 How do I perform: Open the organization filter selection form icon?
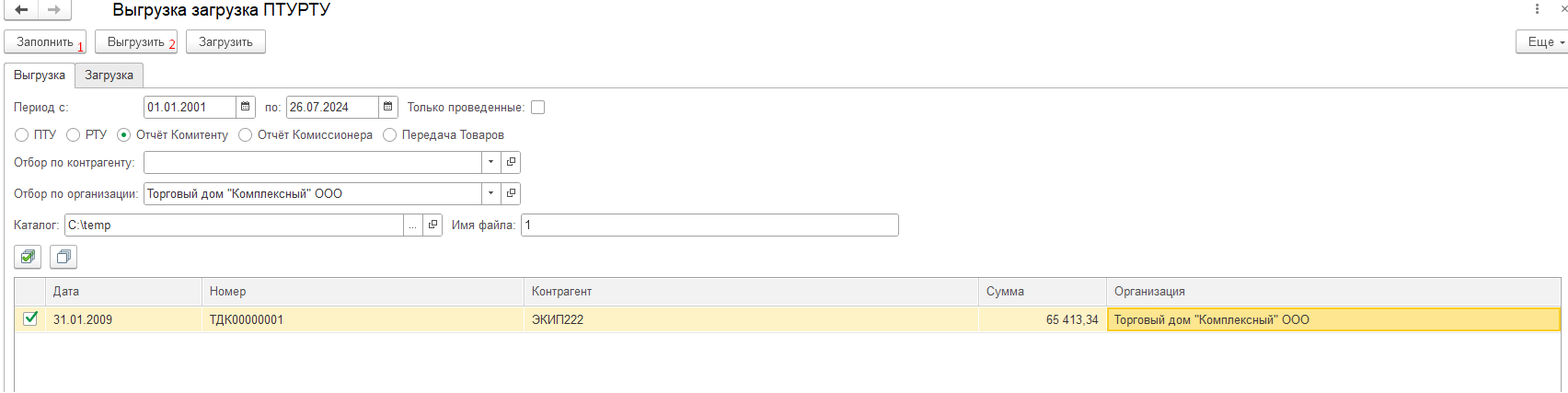(511, 194)
